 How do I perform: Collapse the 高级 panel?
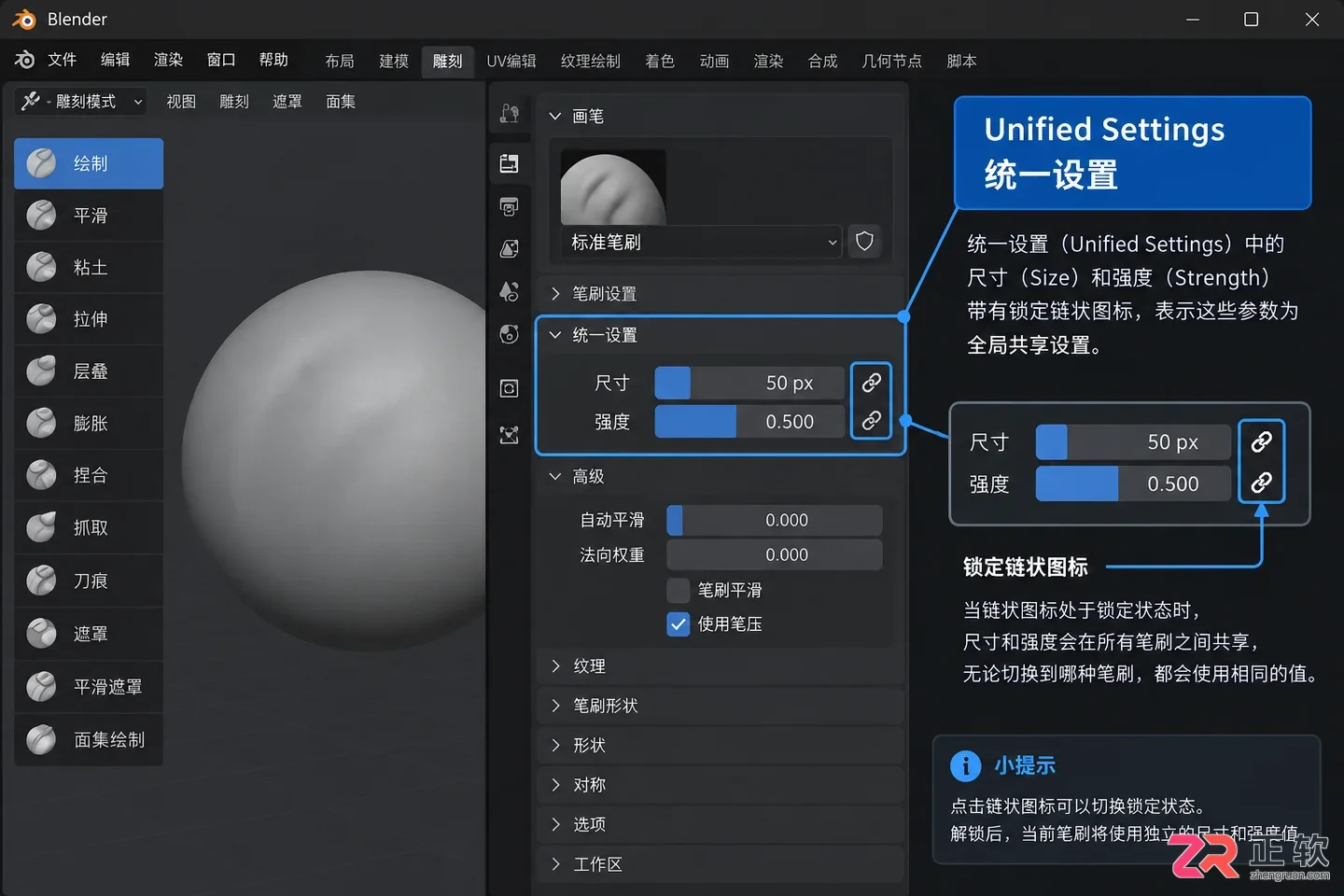coord(555,477)
